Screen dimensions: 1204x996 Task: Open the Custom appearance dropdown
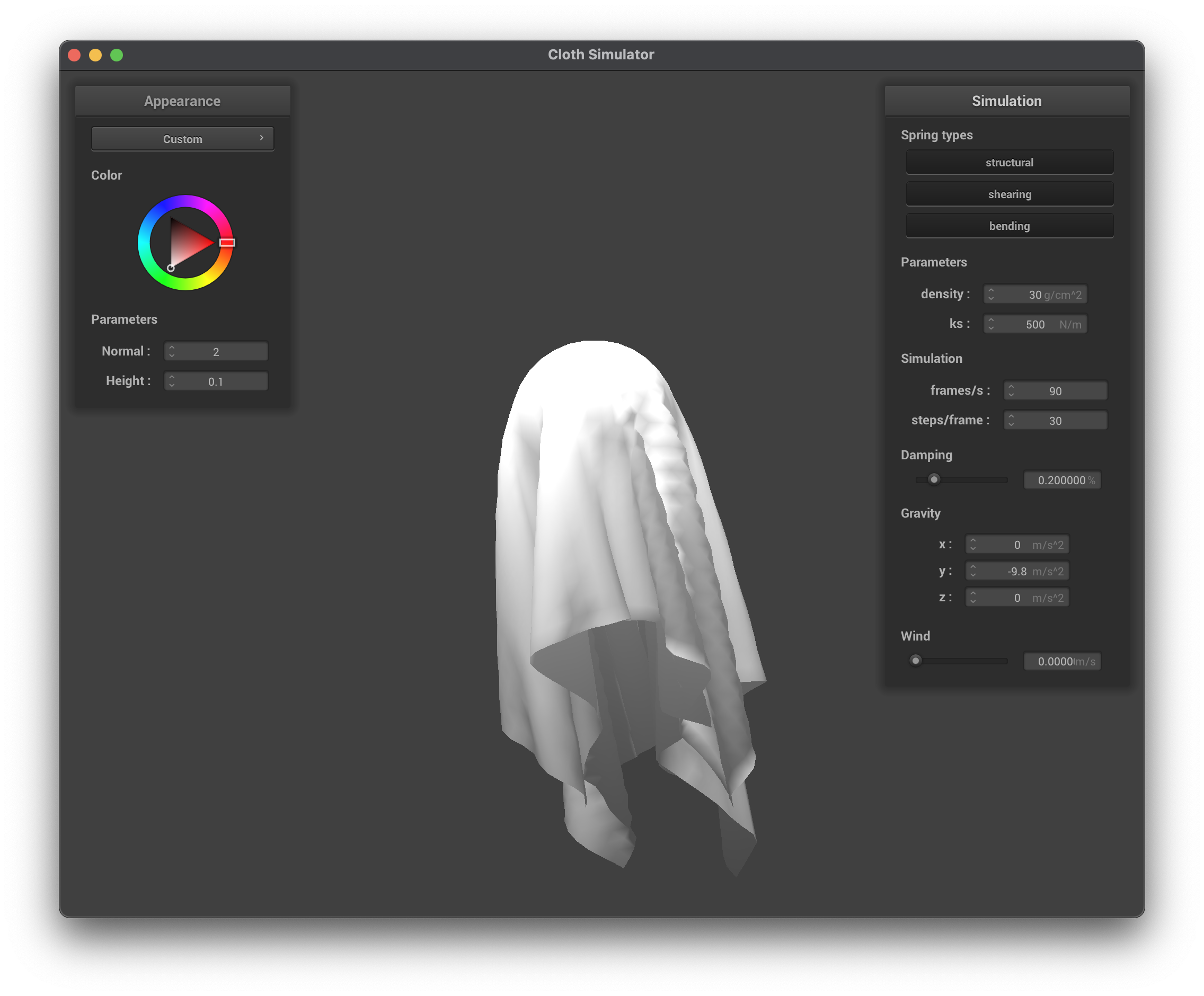[182, 139]
